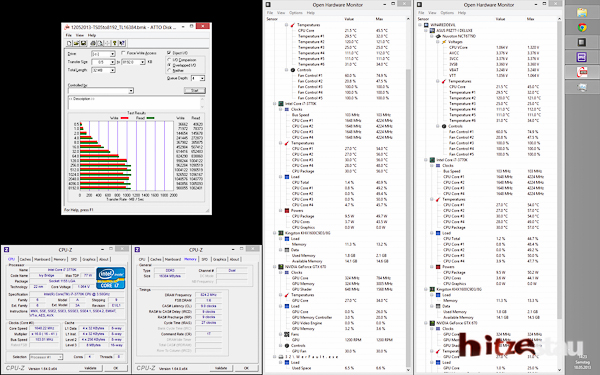
Task: Click the ATTO benchmark taskbar icon
Action: pyautogui.click(x=582, y=72)
